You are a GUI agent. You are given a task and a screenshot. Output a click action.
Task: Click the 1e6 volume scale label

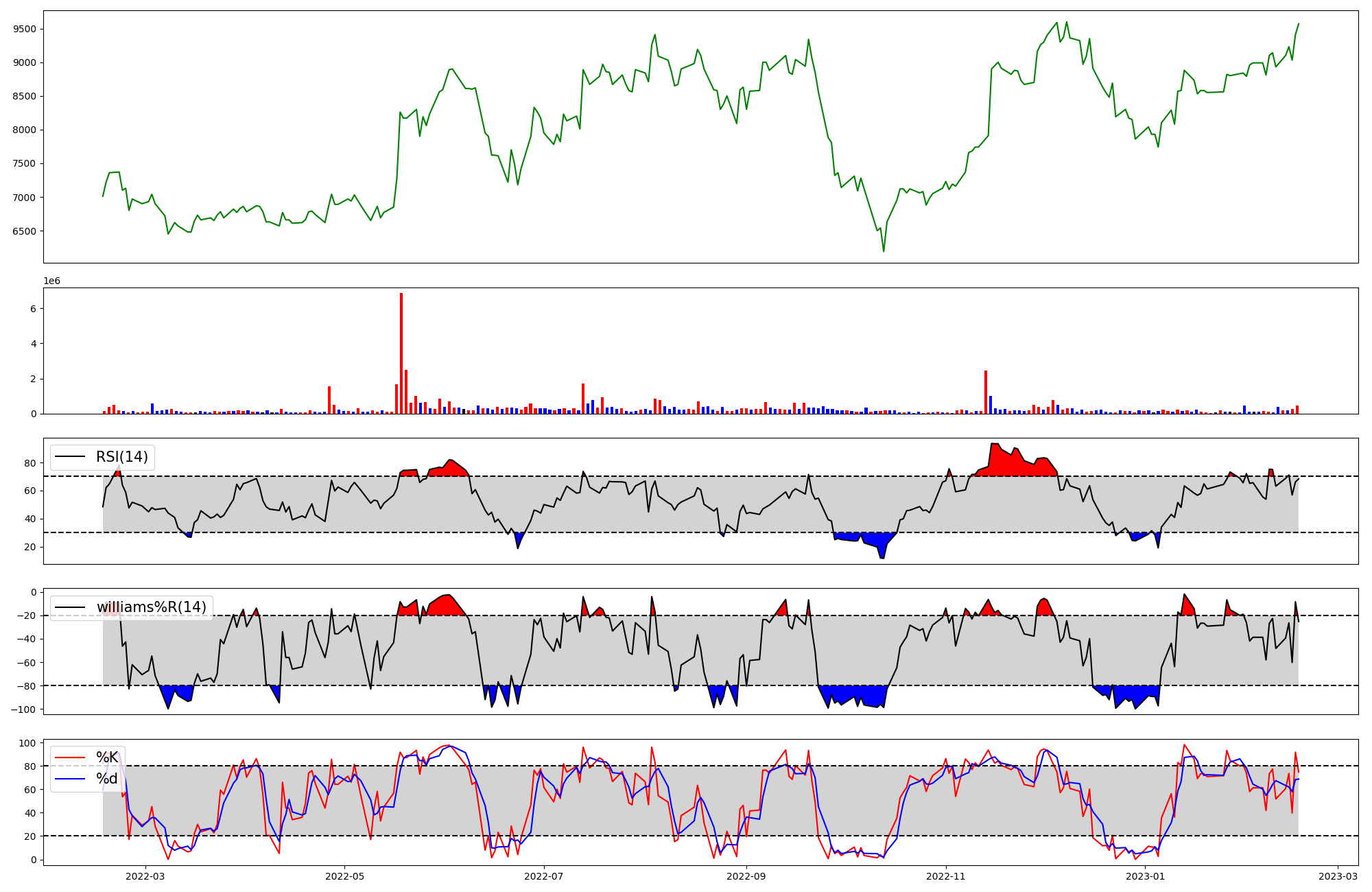(52, 281)
